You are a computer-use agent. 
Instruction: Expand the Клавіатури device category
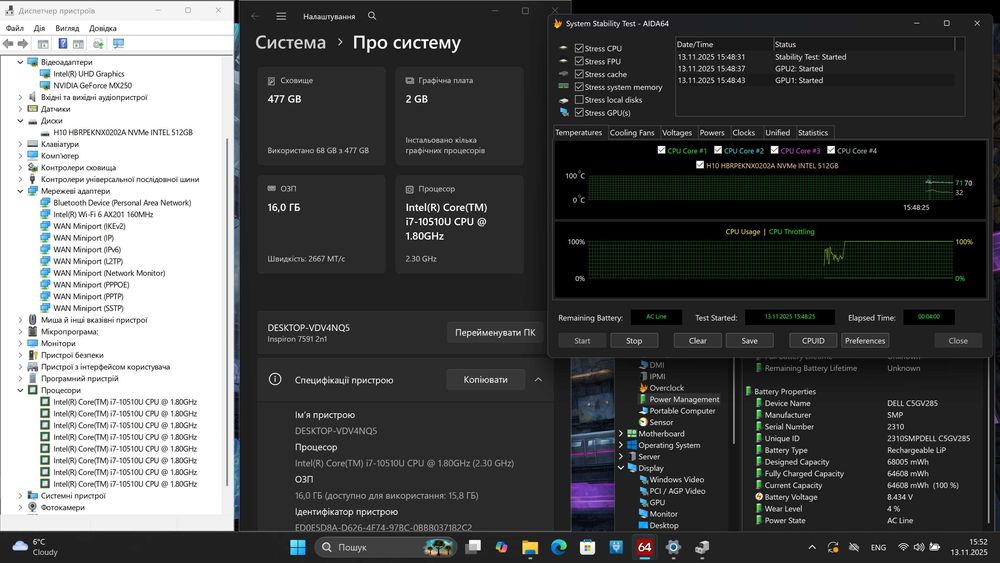[22, 144]
